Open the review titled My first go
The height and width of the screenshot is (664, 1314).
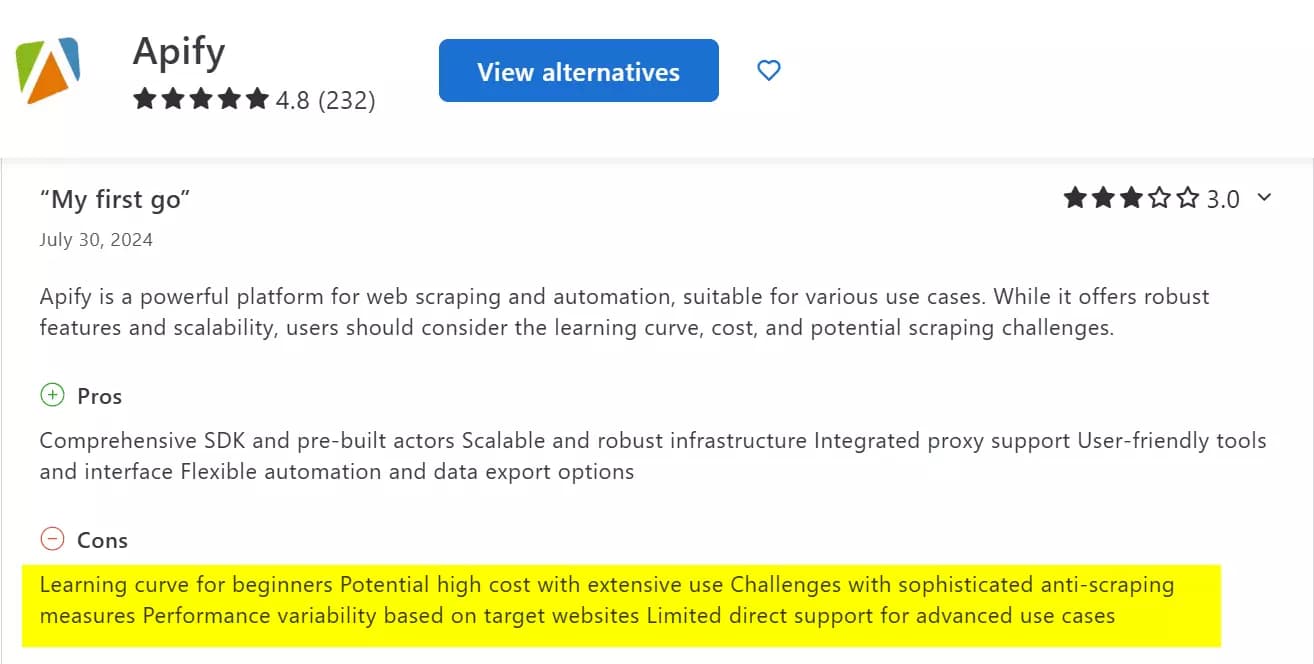115,198
